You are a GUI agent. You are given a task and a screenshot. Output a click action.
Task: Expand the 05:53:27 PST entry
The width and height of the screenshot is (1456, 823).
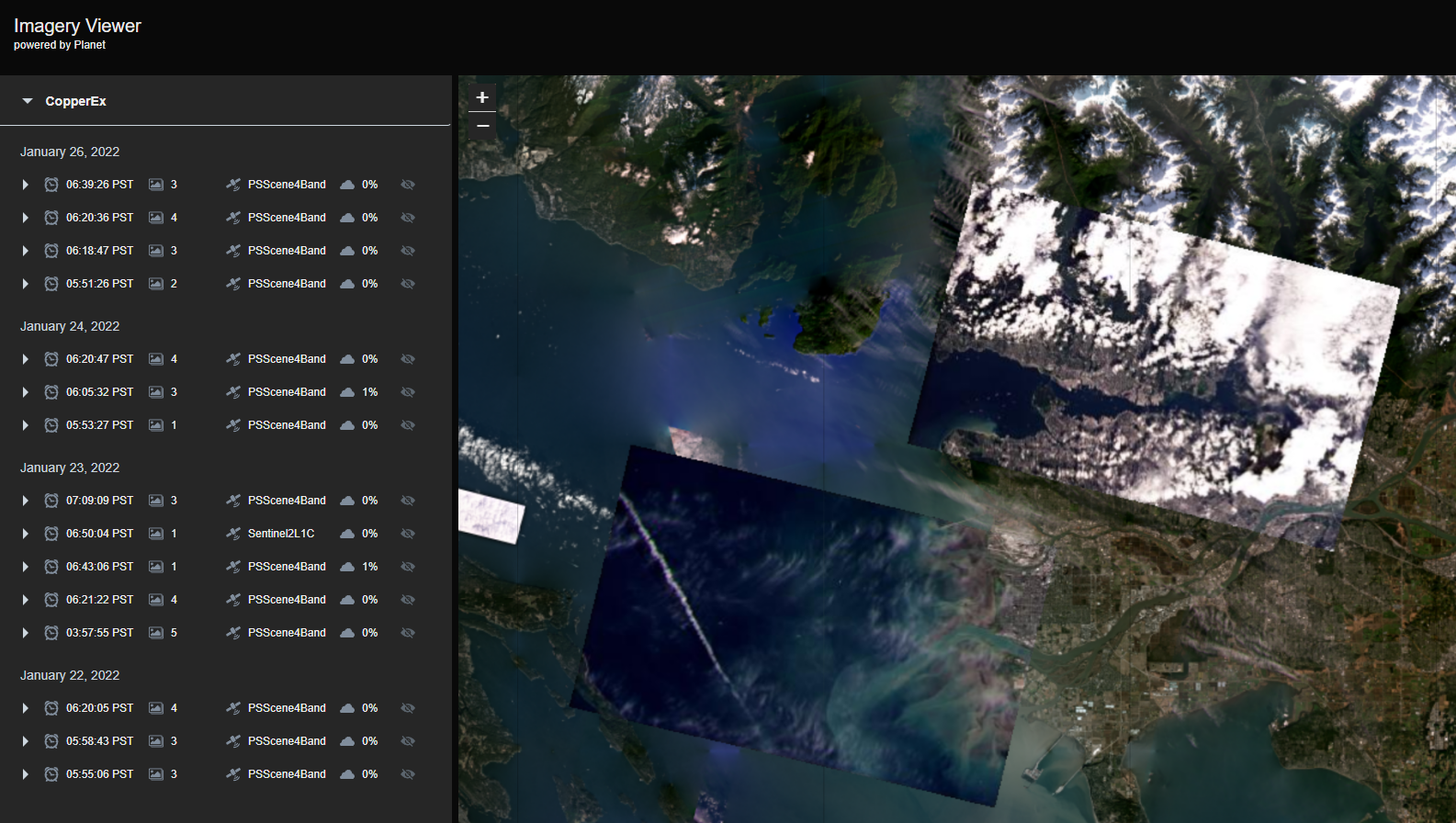click(26, 425)
